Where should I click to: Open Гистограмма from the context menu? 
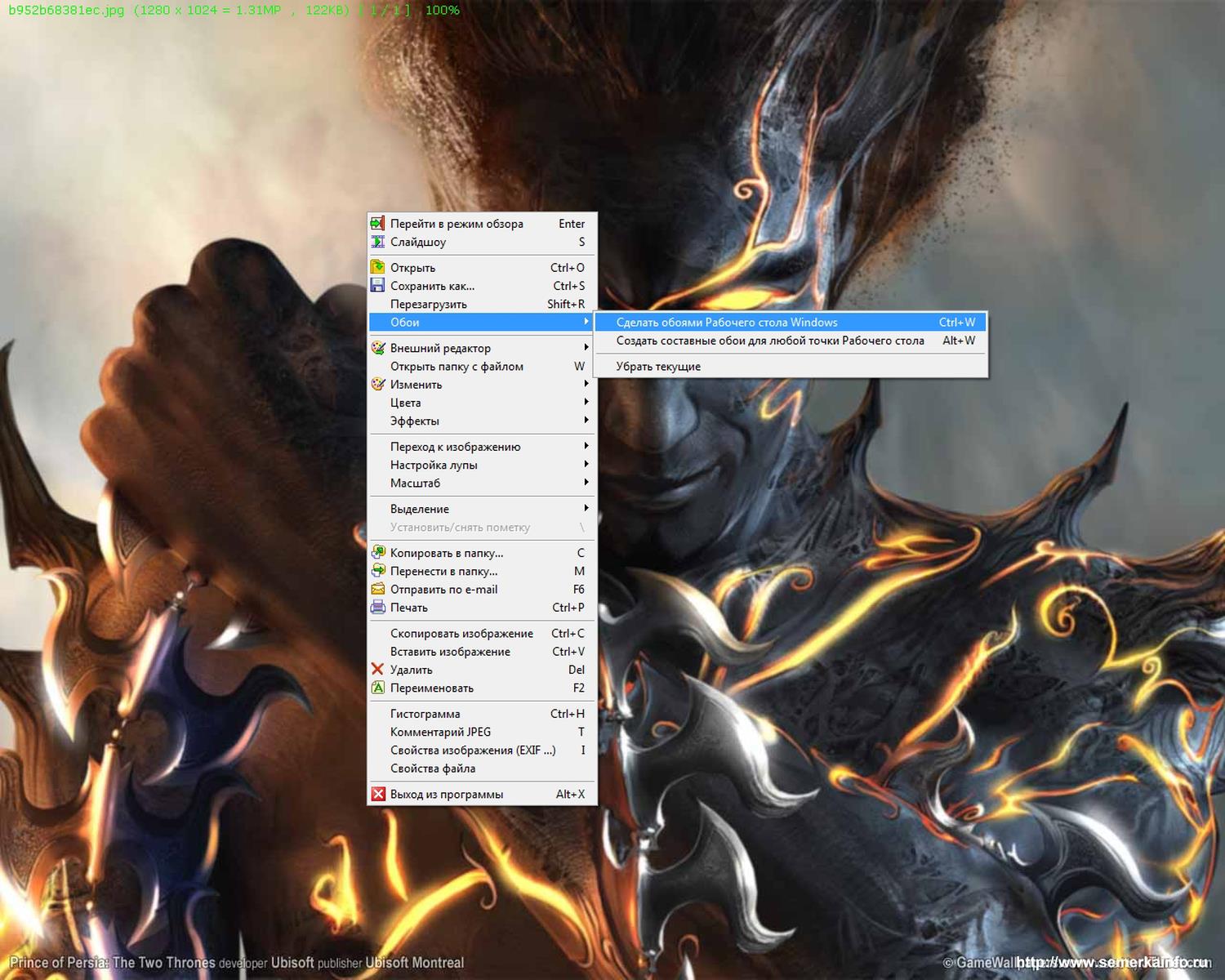[x=425, y=714]
